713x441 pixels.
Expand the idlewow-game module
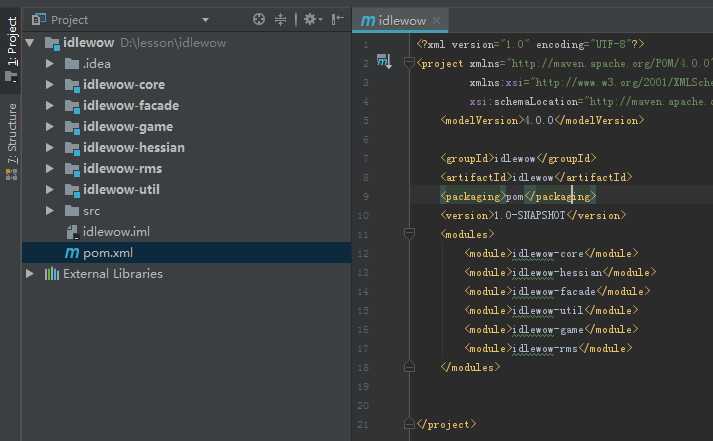click(50, 126)
